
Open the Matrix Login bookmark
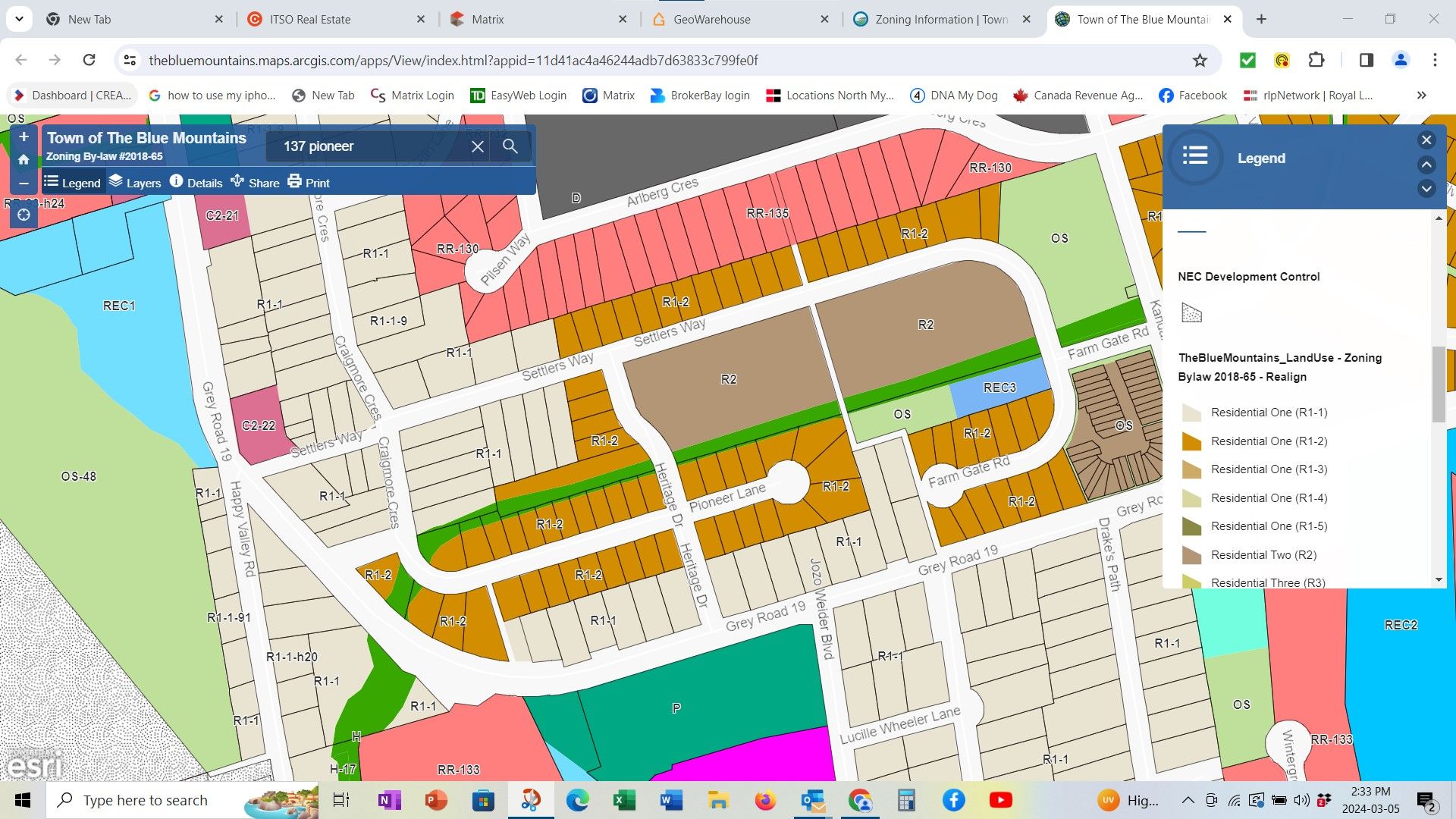click(413, 96)
